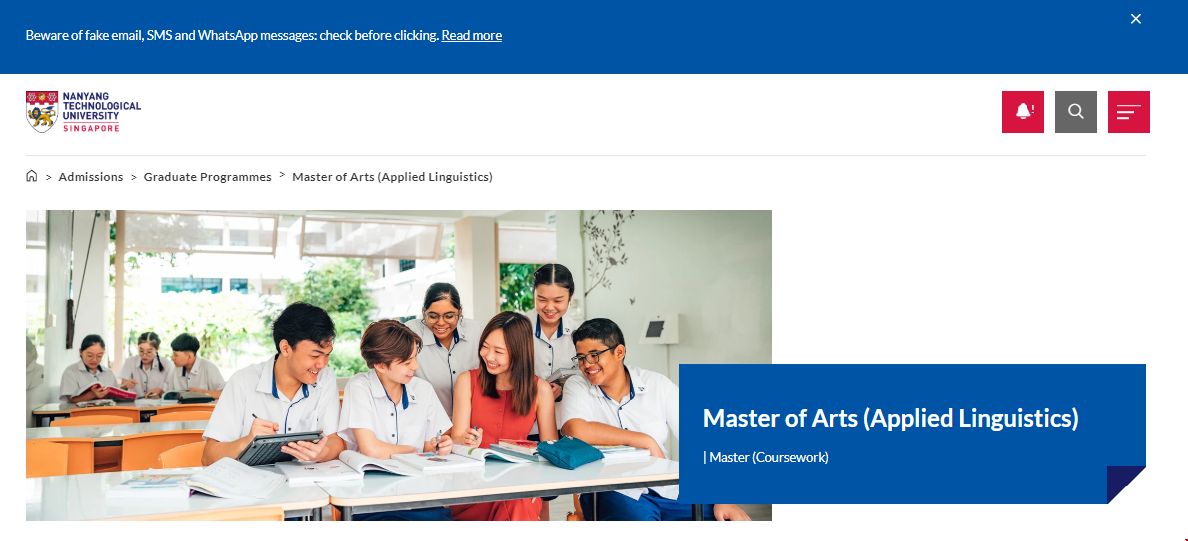Screen dimensions: 1188x541
Task: Go to home via breadcrumb house icon
Action: [x=32, y=176]
